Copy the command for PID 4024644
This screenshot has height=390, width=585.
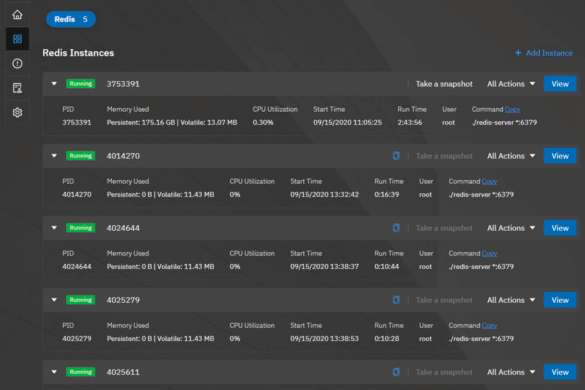[489, 253]
